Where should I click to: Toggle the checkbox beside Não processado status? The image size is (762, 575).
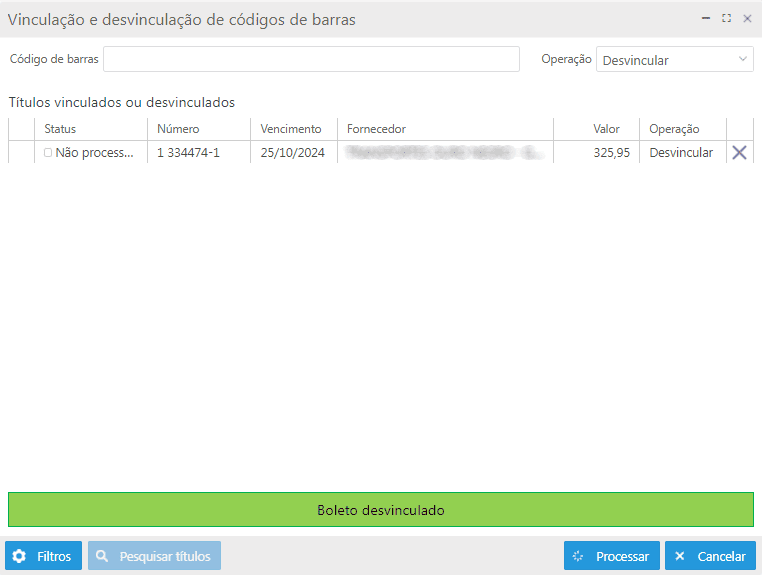pyautogui.click(x=48, y=153)
